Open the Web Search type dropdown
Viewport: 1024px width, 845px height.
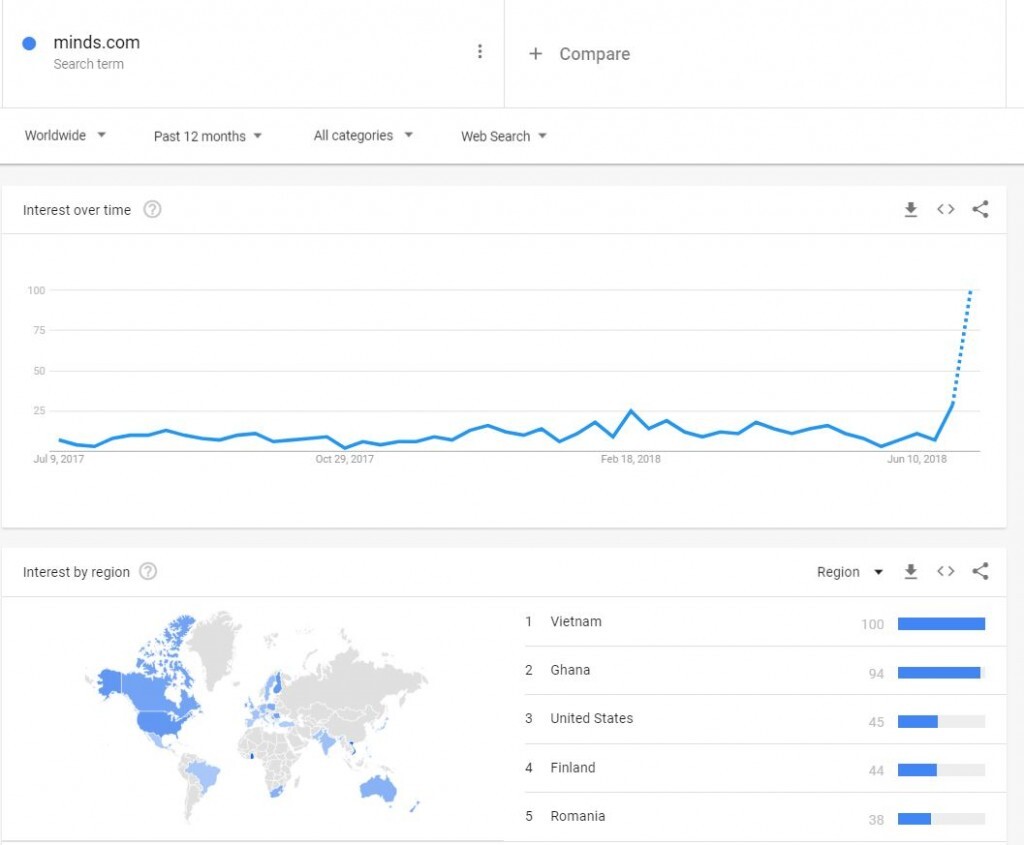coord(503,136)
